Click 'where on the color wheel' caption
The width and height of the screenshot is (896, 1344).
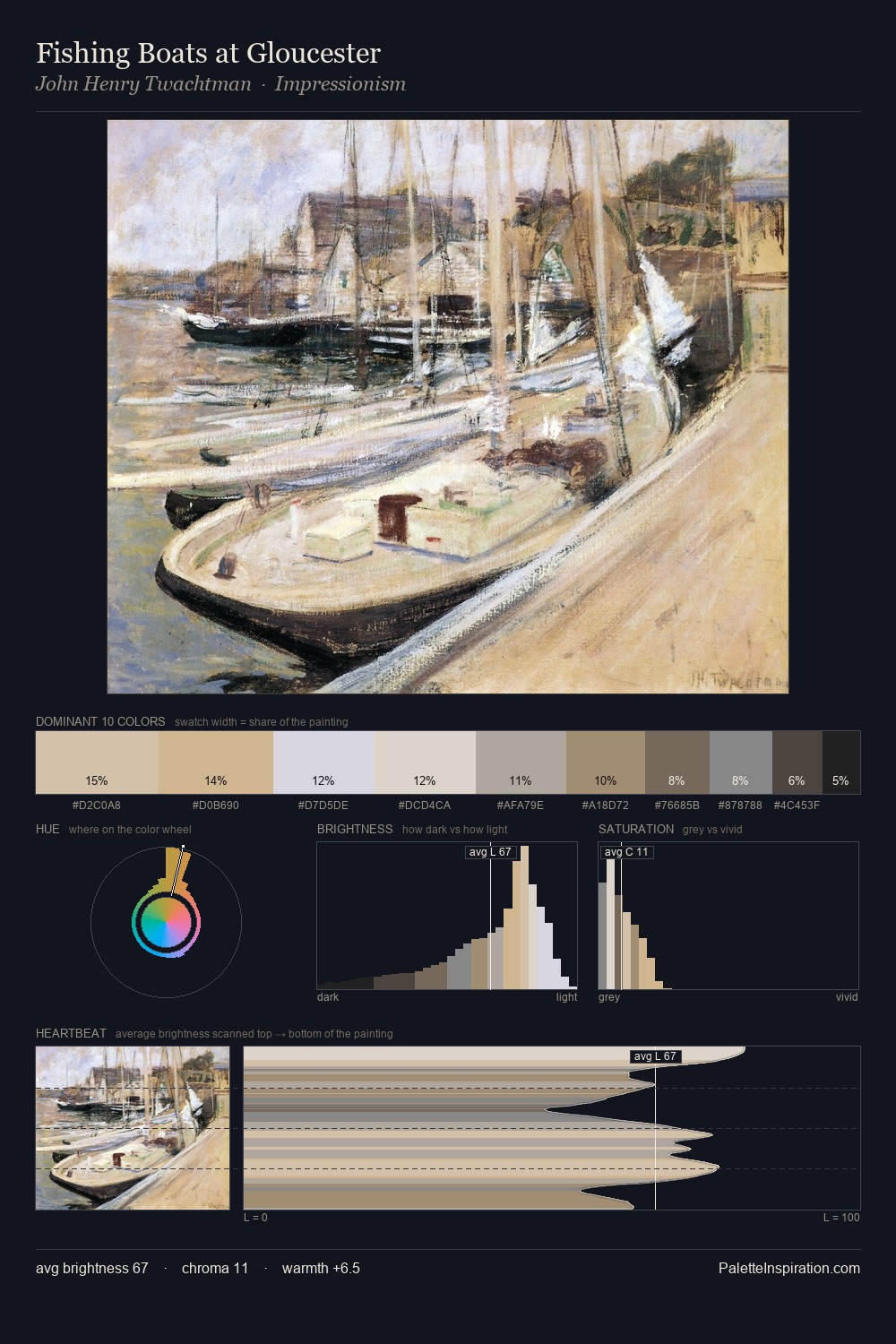pos(130,830)
